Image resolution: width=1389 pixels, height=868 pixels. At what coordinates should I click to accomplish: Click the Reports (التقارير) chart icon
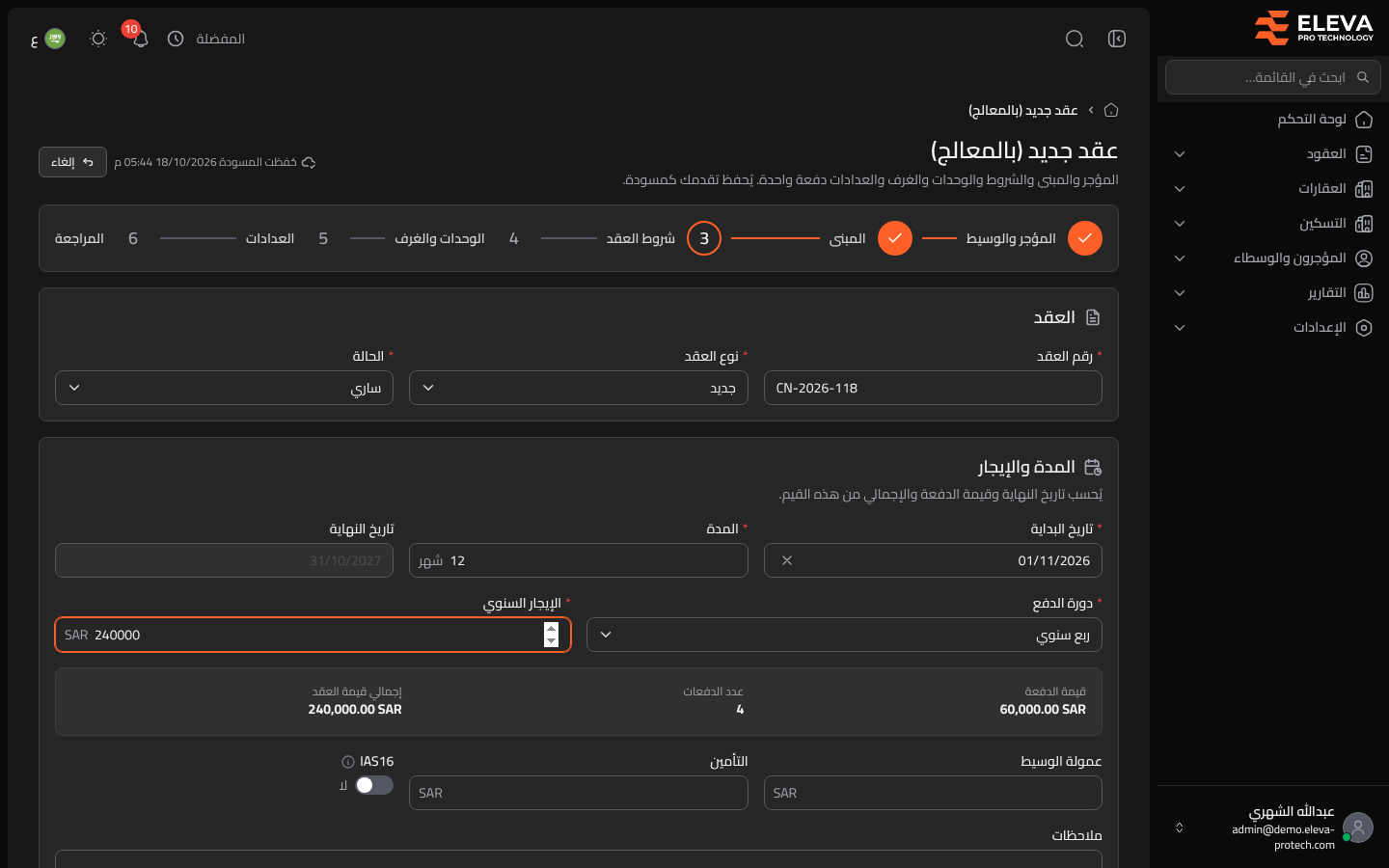point(1364,293)
